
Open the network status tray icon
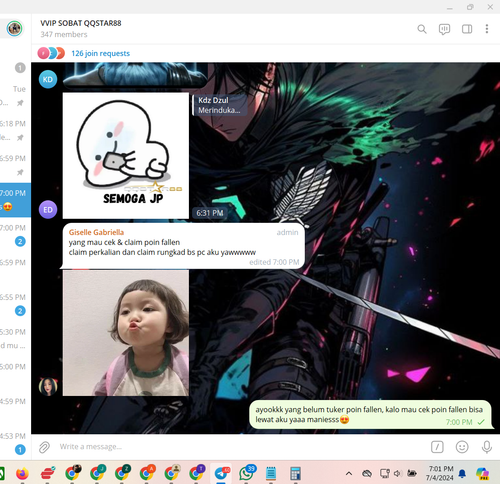click(384, 473)
